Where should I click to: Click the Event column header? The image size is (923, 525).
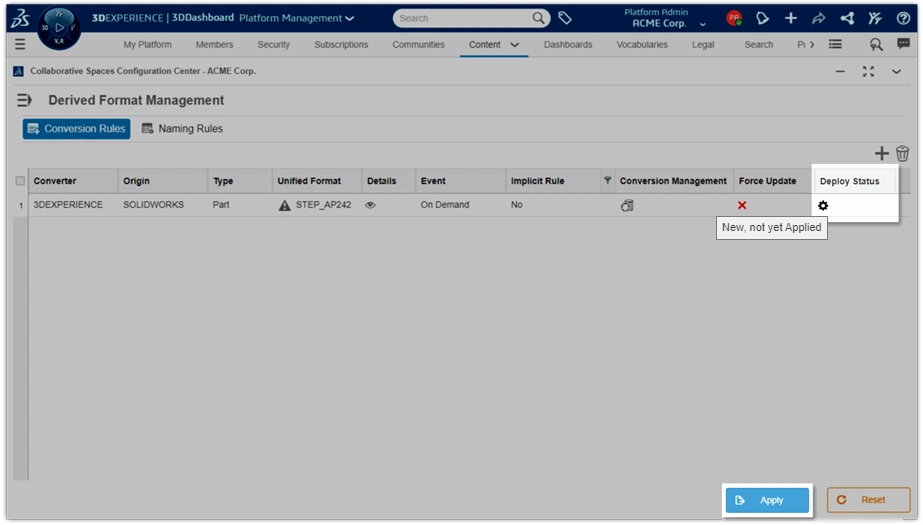pyautogui.click(x=460, y=181)
